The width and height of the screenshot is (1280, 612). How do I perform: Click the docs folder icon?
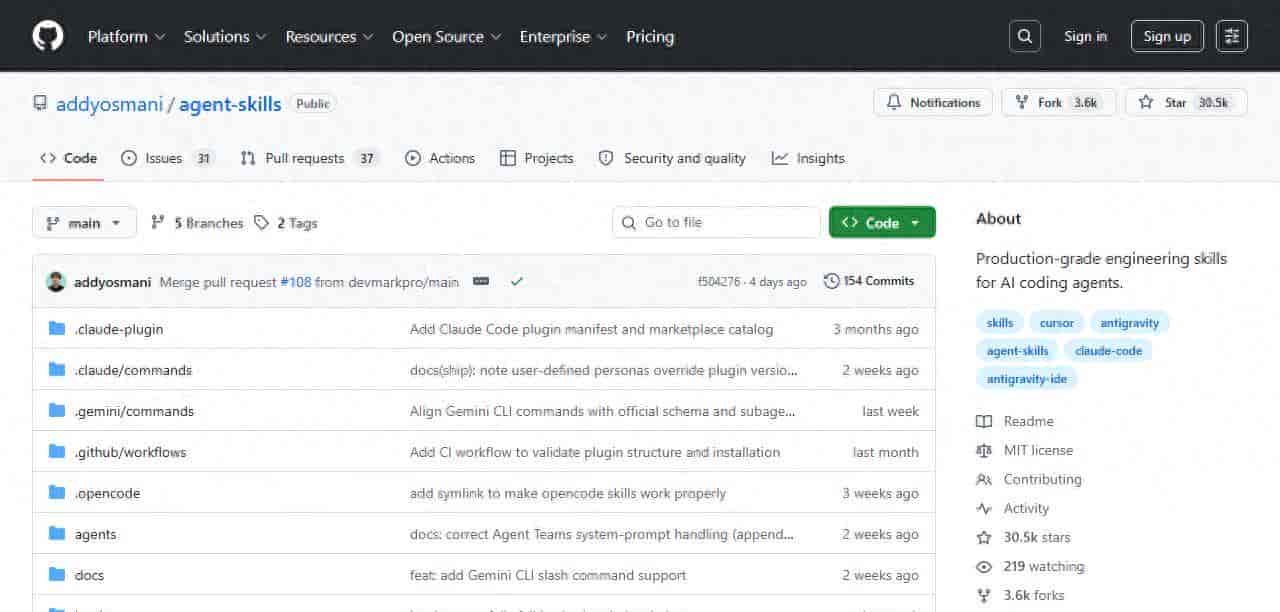[x=57, y=575]
